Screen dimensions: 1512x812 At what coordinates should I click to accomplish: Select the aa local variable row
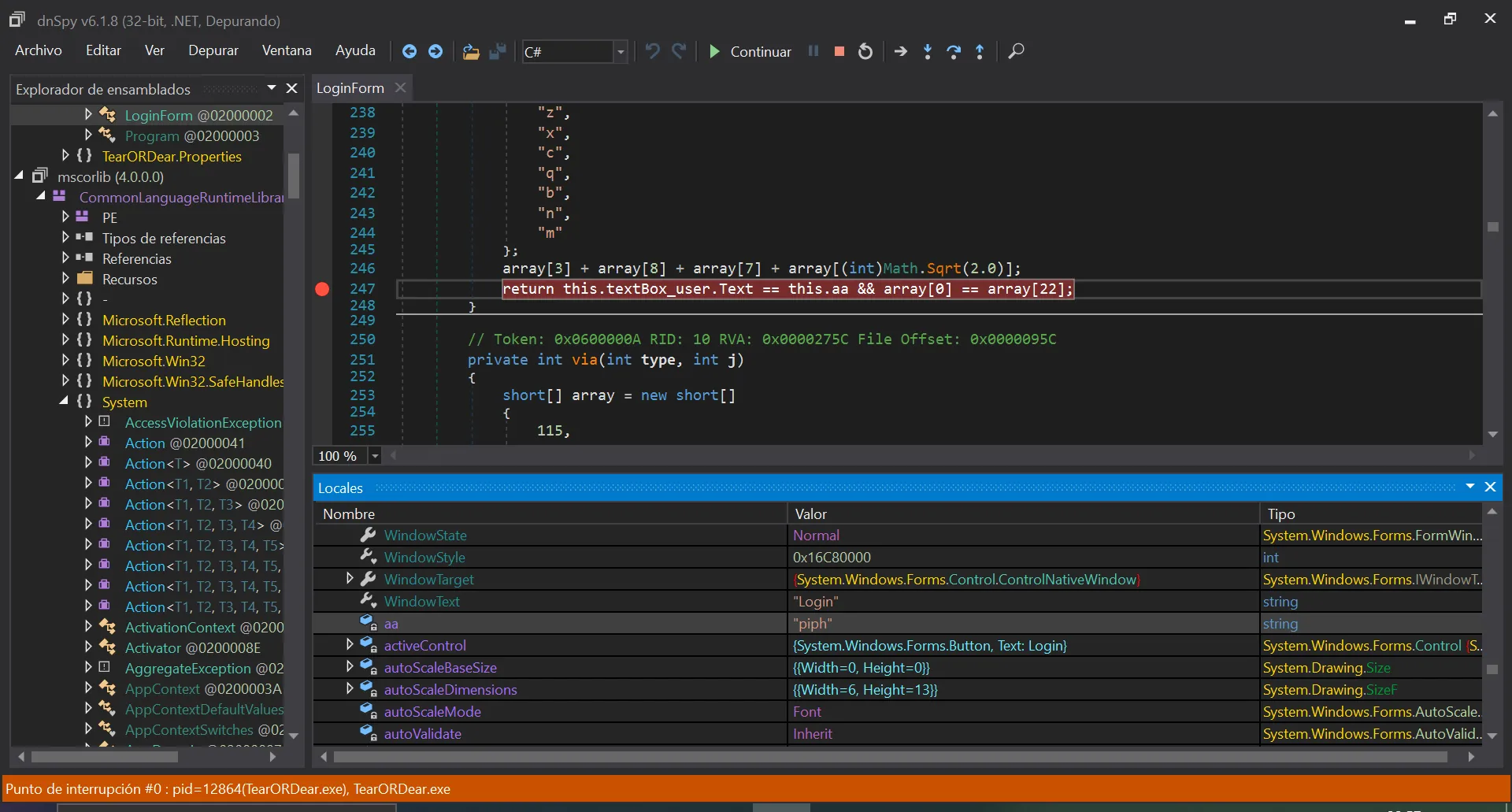pos(898,623)
